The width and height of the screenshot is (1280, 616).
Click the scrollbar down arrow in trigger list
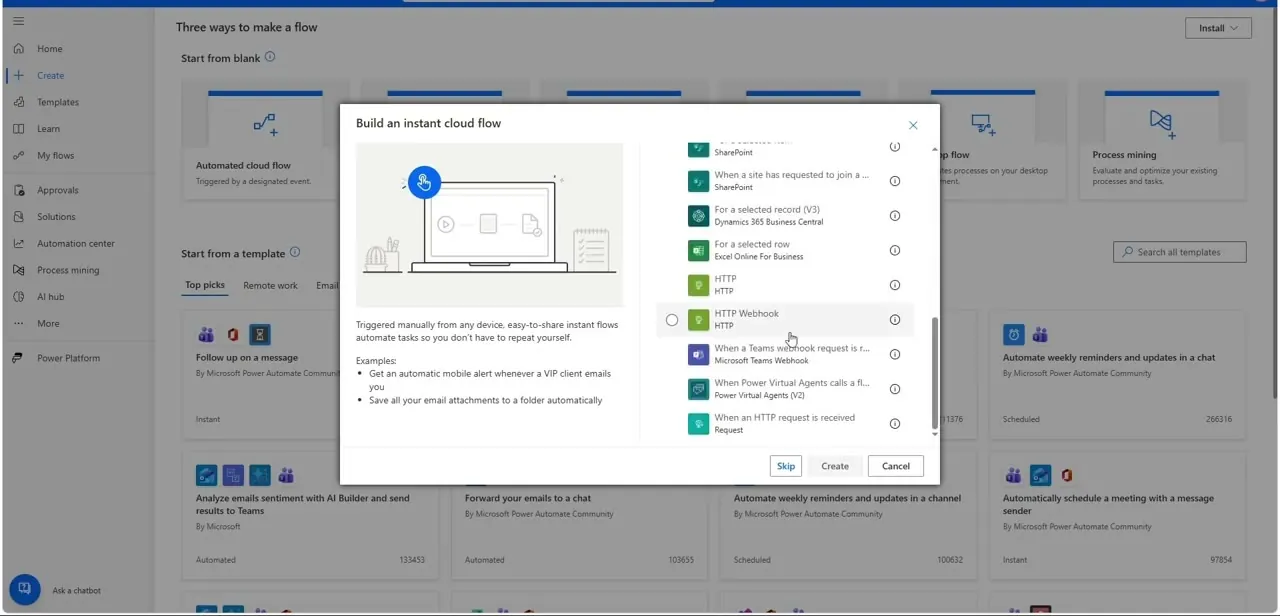point(935,433)
